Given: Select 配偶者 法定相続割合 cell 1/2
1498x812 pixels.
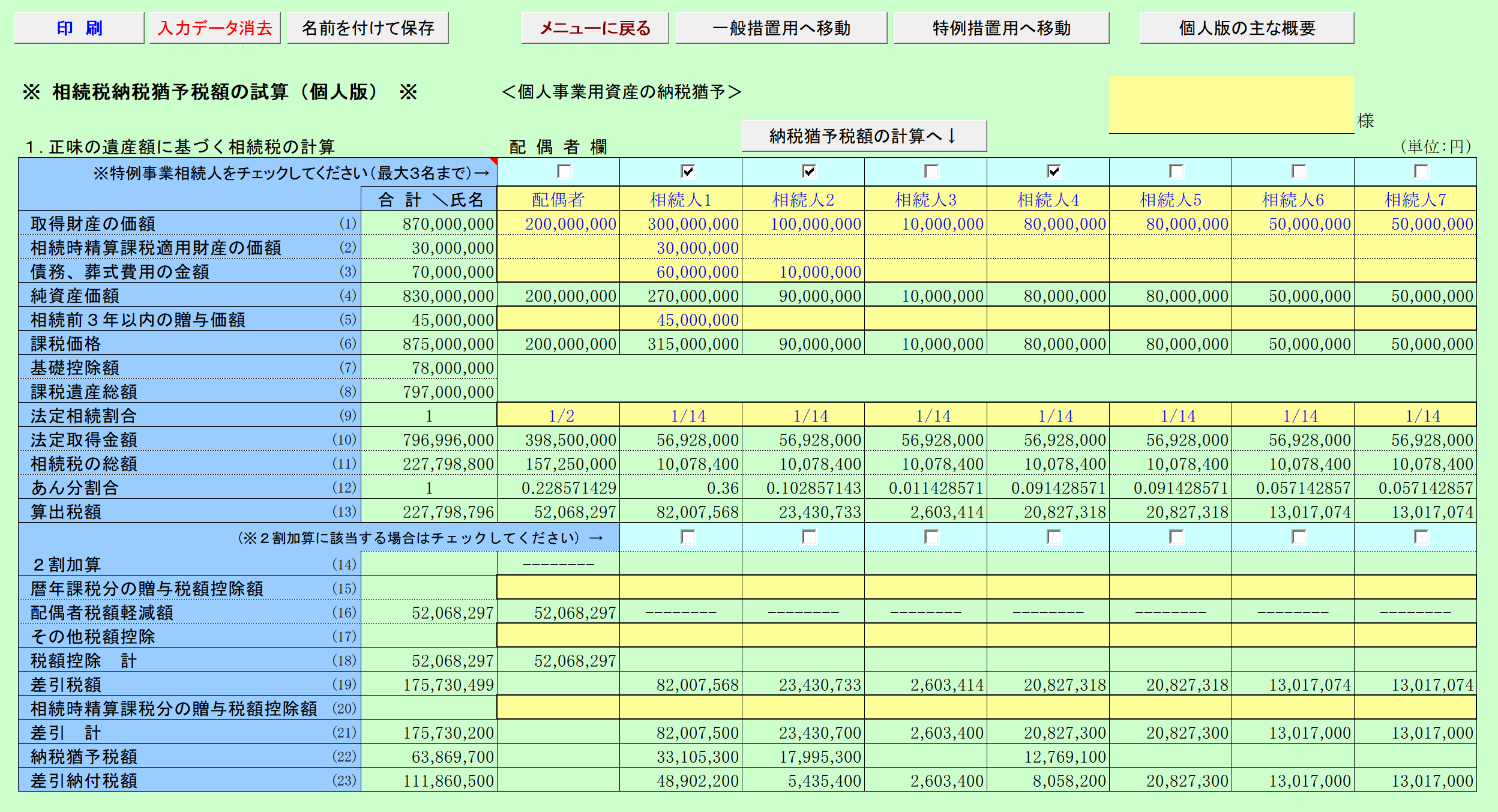Looking at the screenshot, I should (x=558, y=415).
